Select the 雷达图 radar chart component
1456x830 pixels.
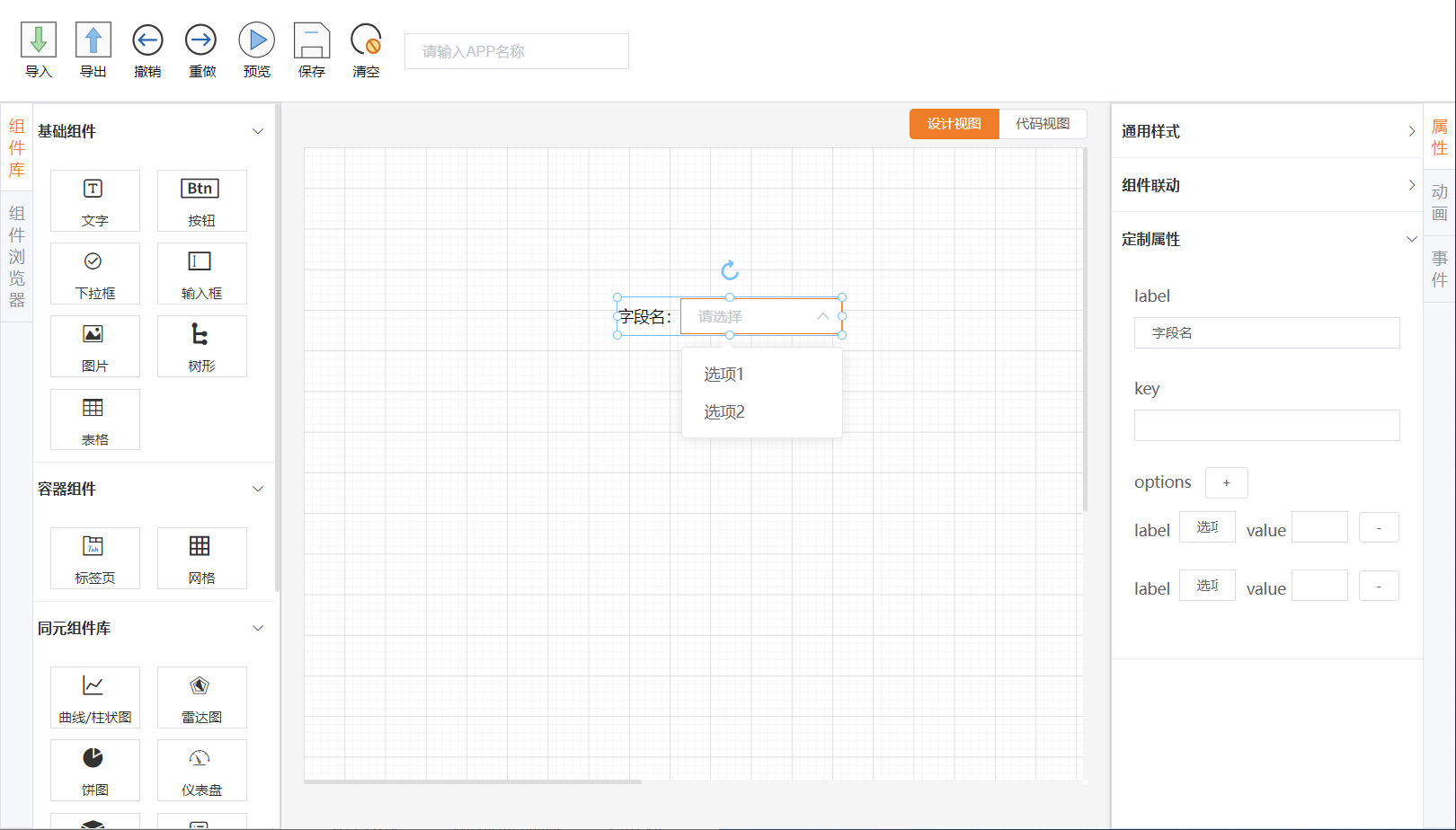point(201,697)
